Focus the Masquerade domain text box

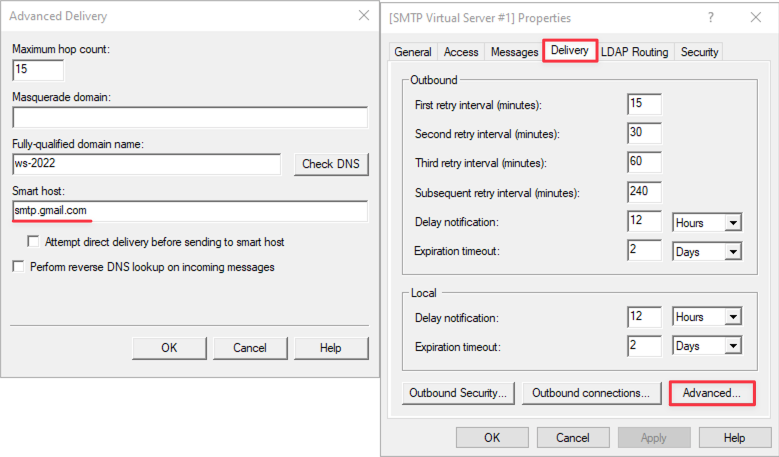click(190, 117)
